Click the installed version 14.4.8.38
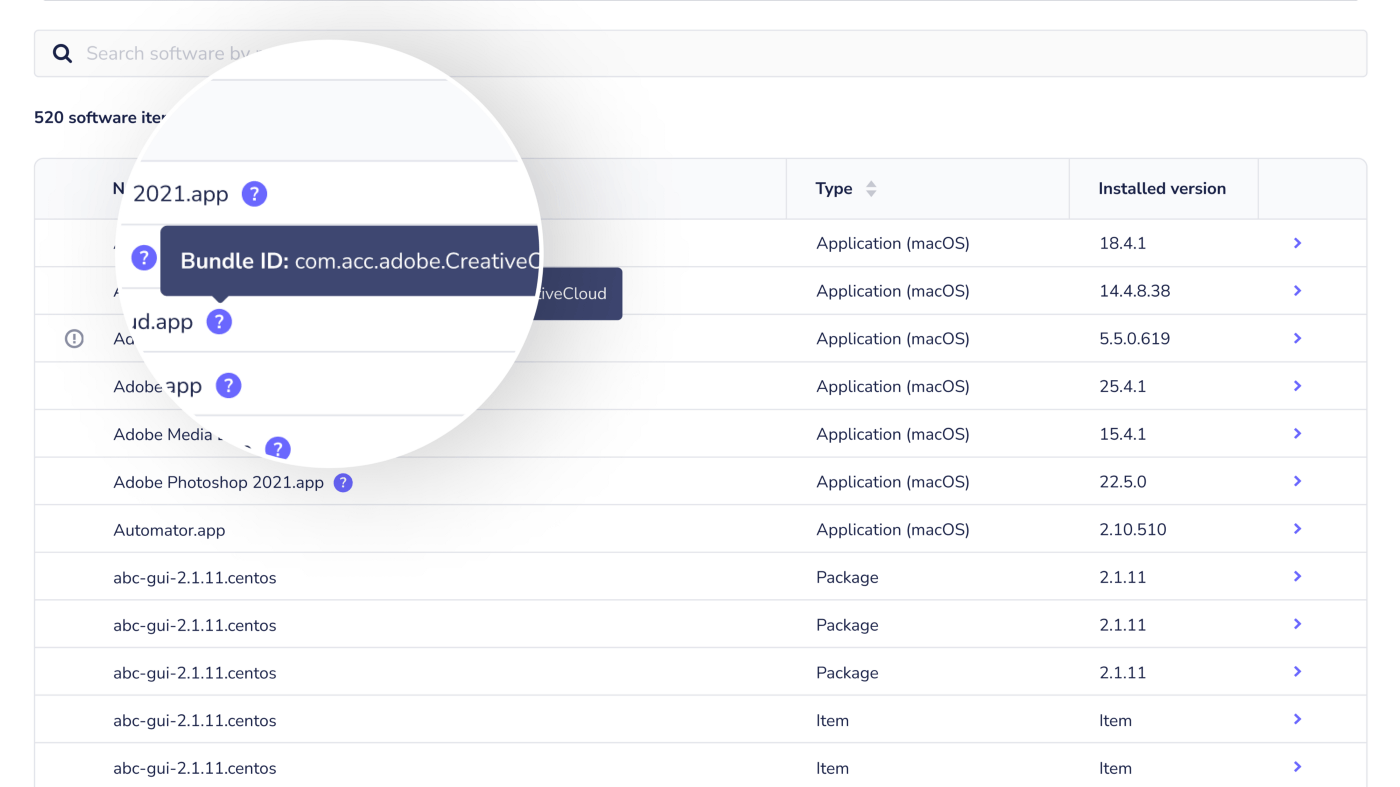Viewport: 1400px width, 787px height. [1135, 291]
